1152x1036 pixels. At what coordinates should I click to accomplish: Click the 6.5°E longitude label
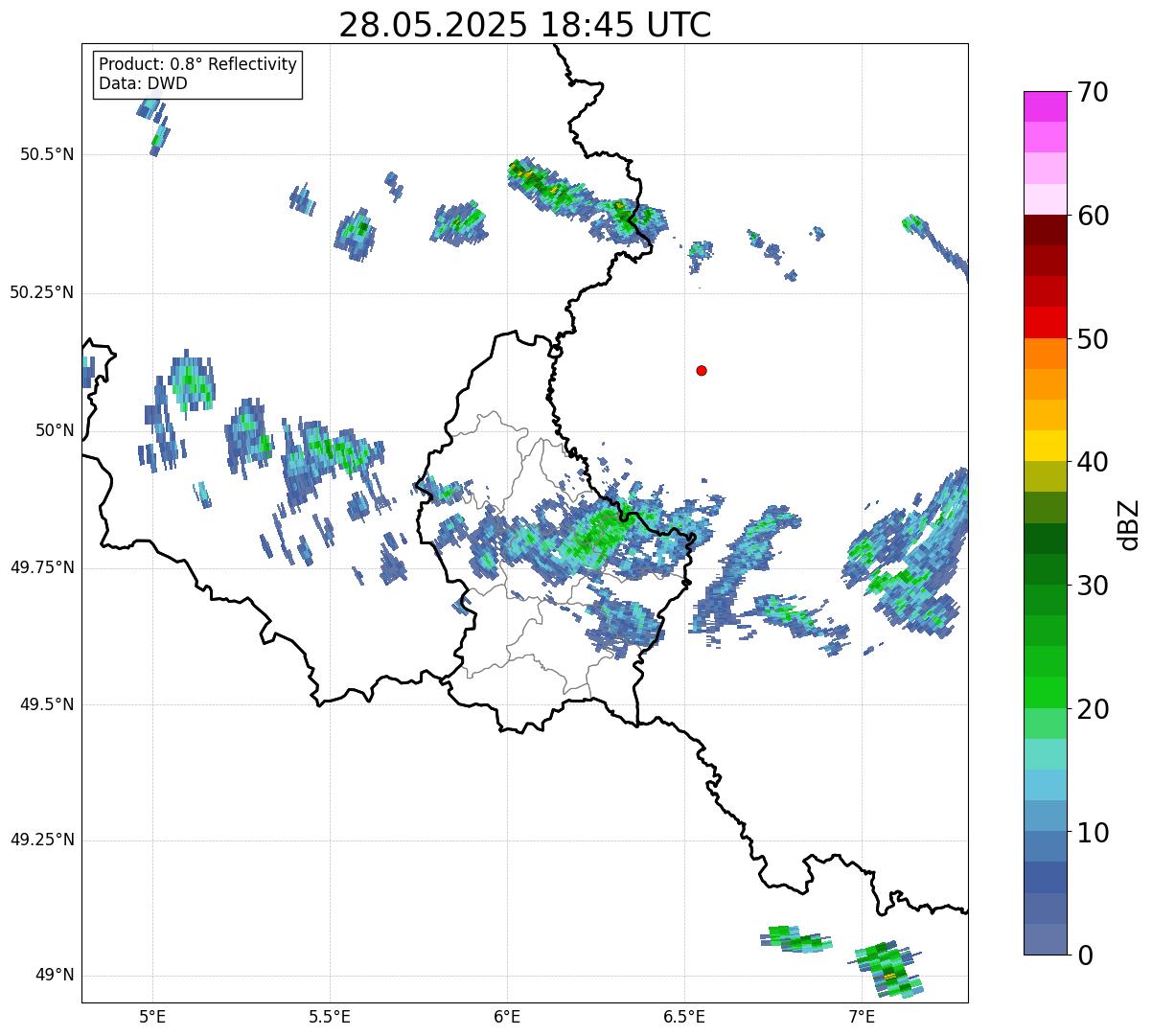(x=684, y=1016)
